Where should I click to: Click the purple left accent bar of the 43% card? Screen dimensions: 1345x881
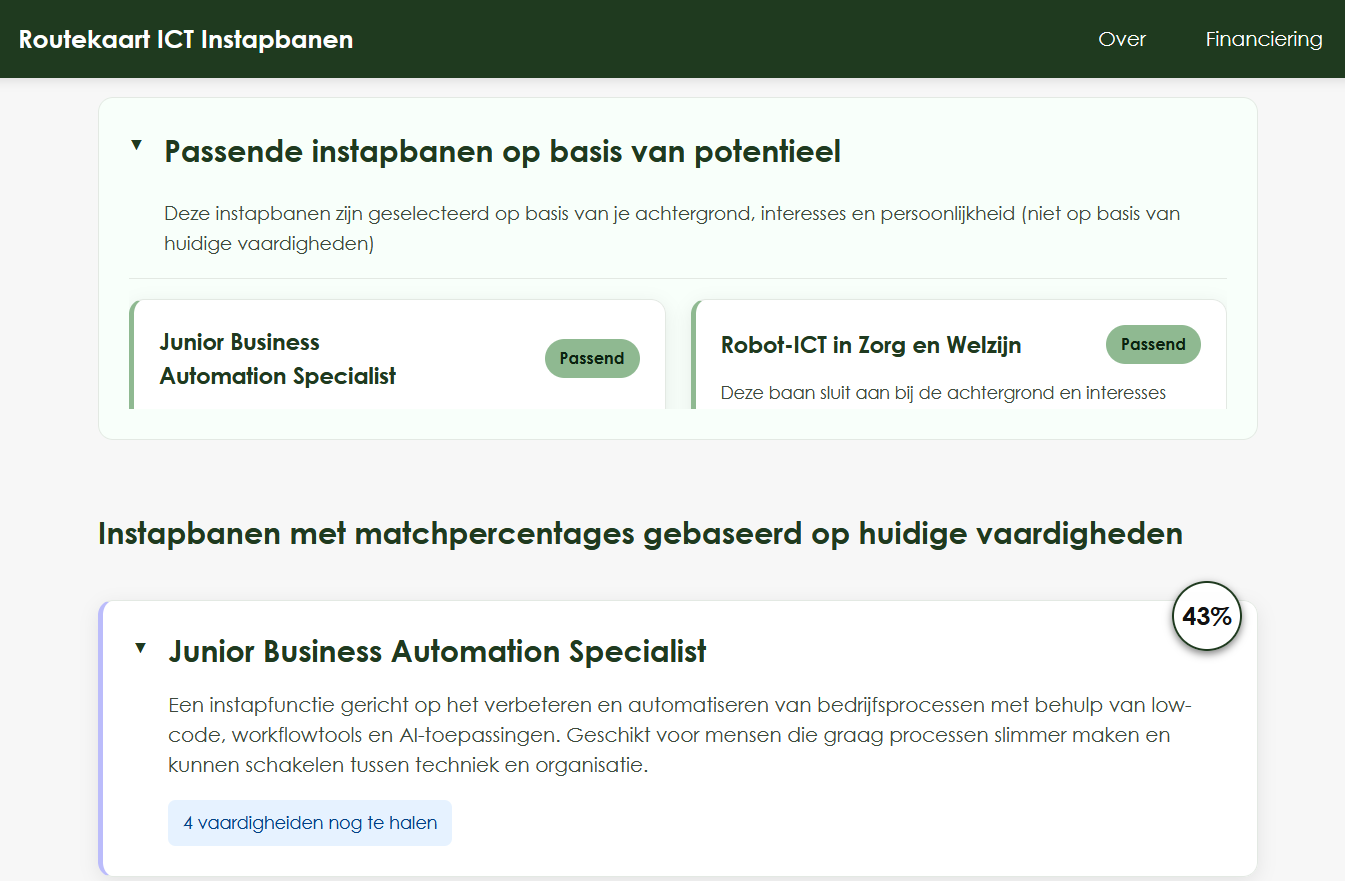(x=102, y=738)
